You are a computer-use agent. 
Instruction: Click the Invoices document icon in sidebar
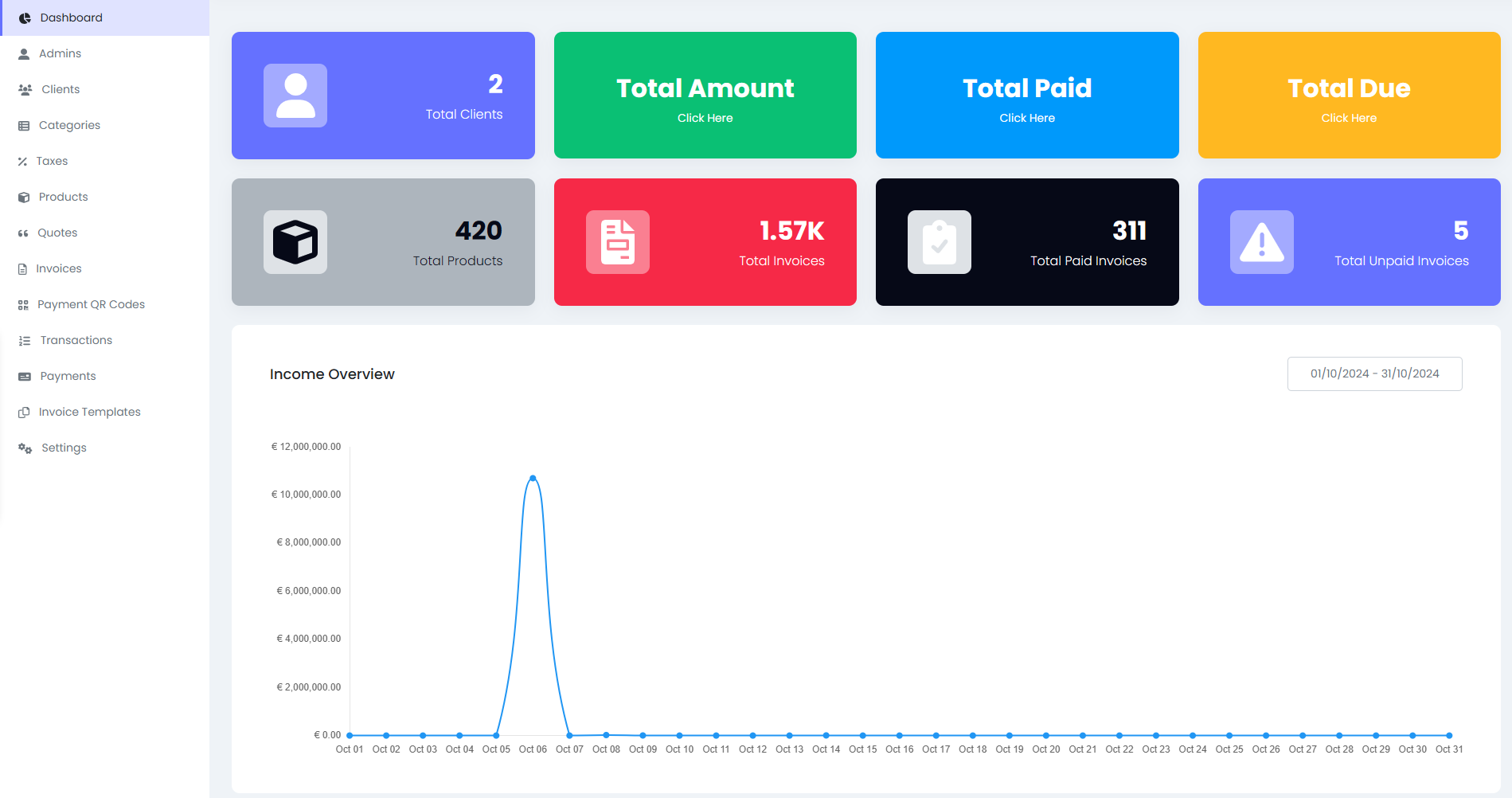click(x=23, y=269)
